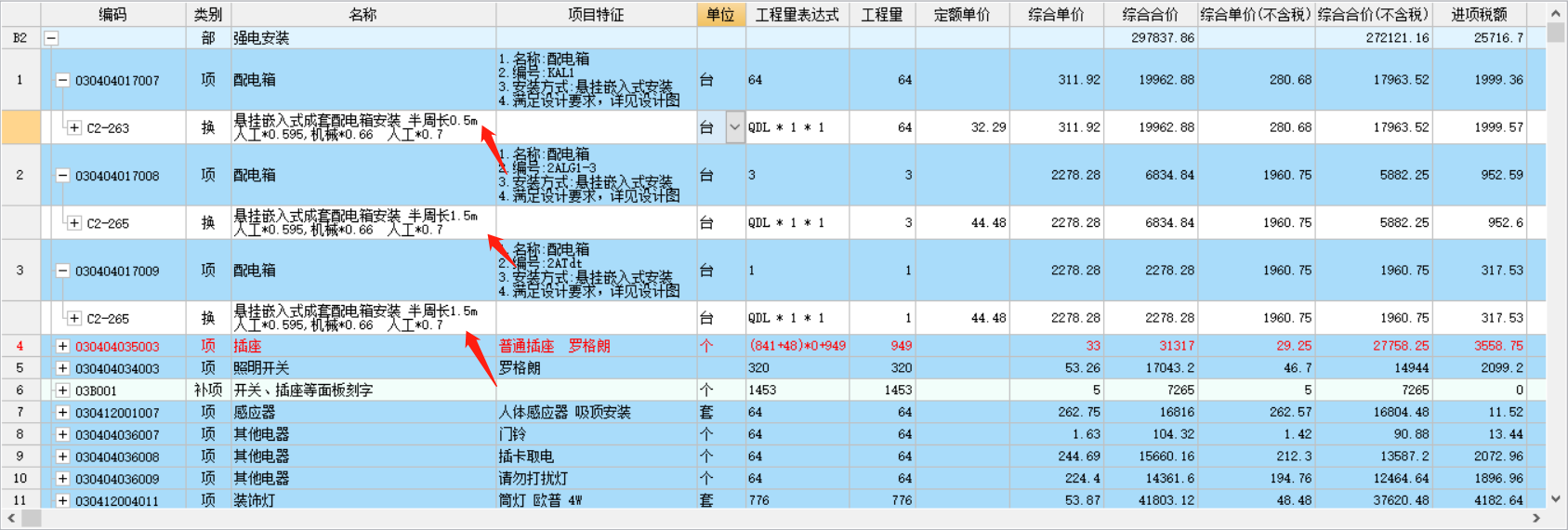Select 工程量表达式 column header
The height and width of the screenshot is (530, 1568).
pyautogui.click(x=797, y=14)
